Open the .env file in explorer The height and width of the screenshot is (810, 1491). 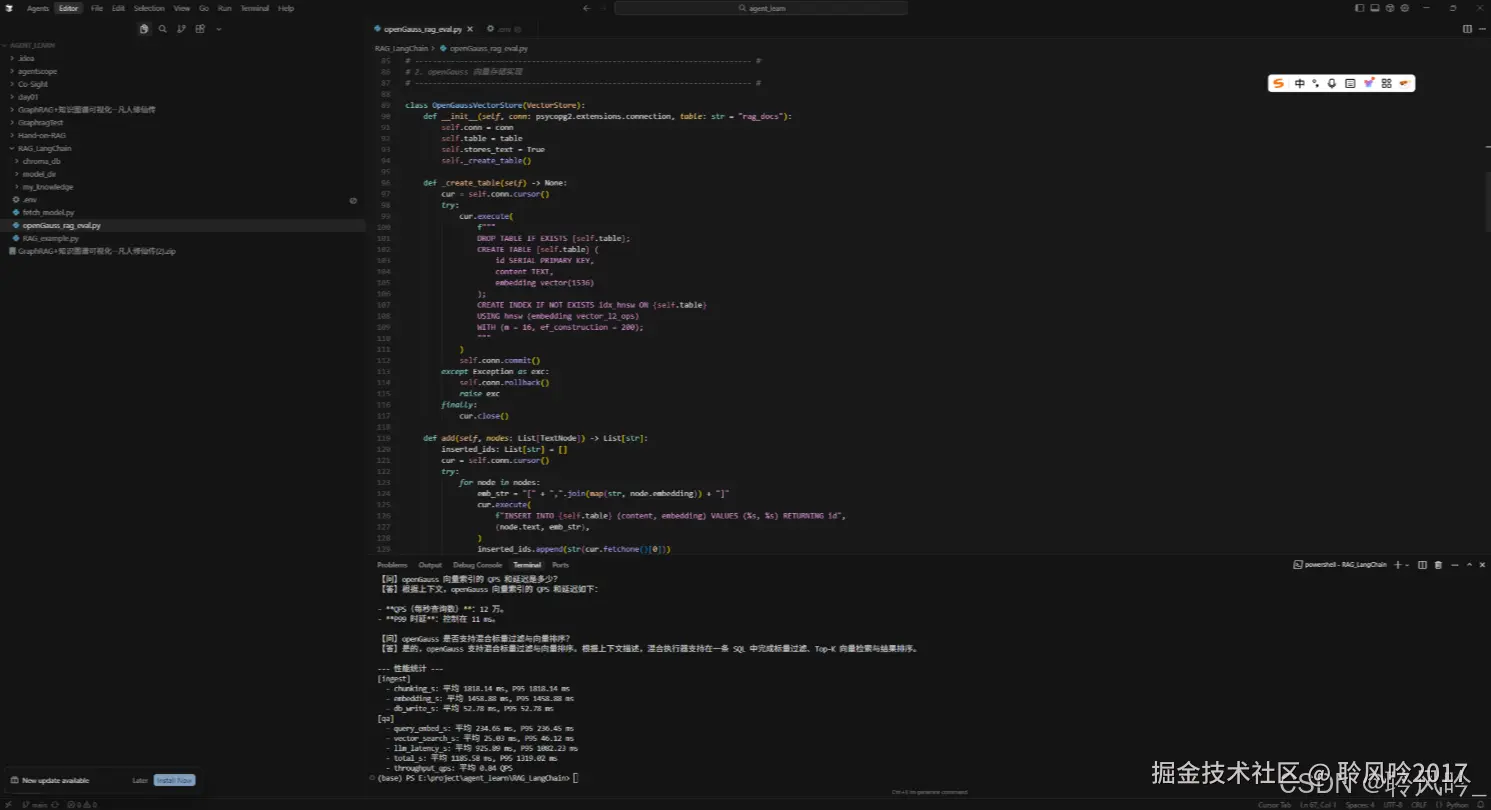pyautogui.click(x=29, y=200)
